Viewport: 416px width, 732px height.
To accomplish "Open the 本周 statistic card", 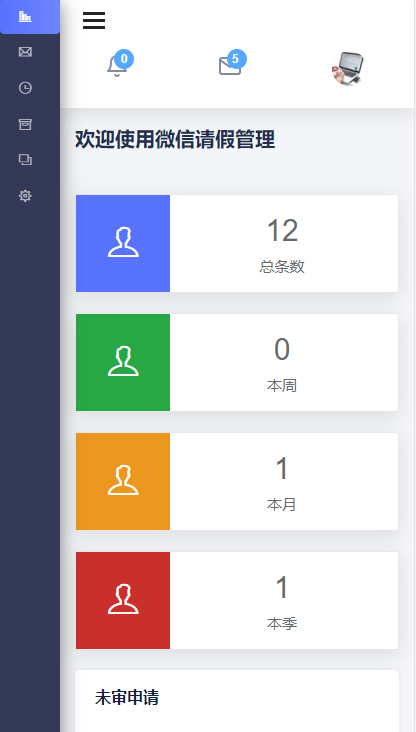I will pyautogui.click(x=237, y=362).
